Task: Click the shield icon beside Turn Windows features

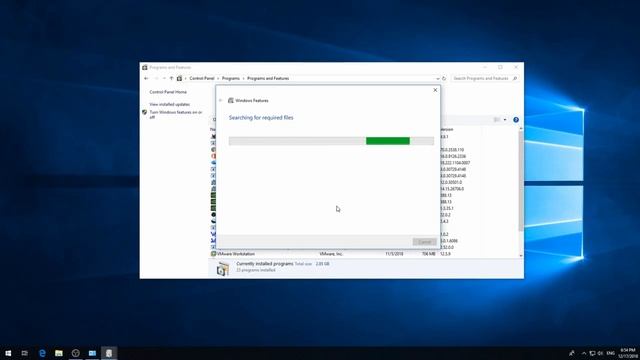Action: (x=144, y=112)
